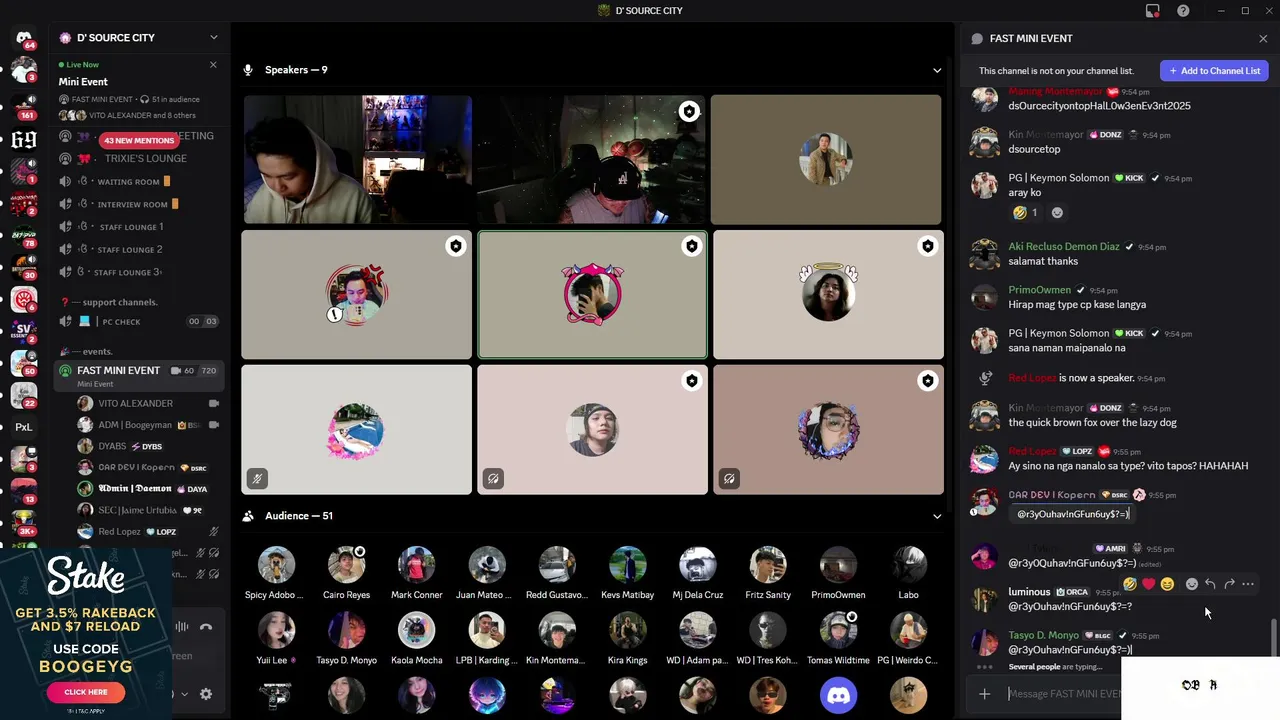Open Tomas Wildtime audience member

[838, 638]
